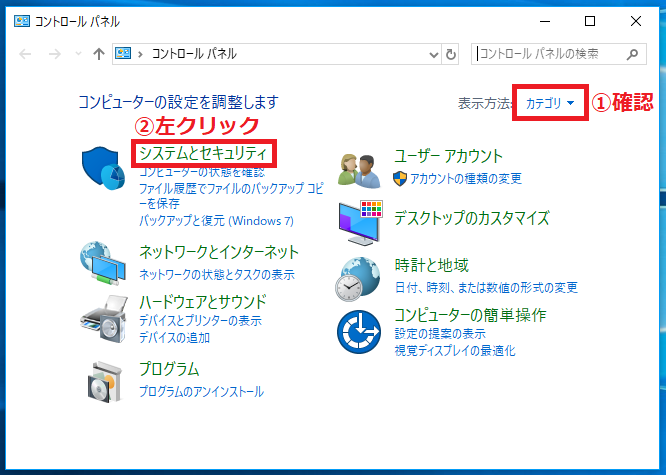666x475 pixels.
Task: Click the back navigation arrow
Action: coord(25,54)
